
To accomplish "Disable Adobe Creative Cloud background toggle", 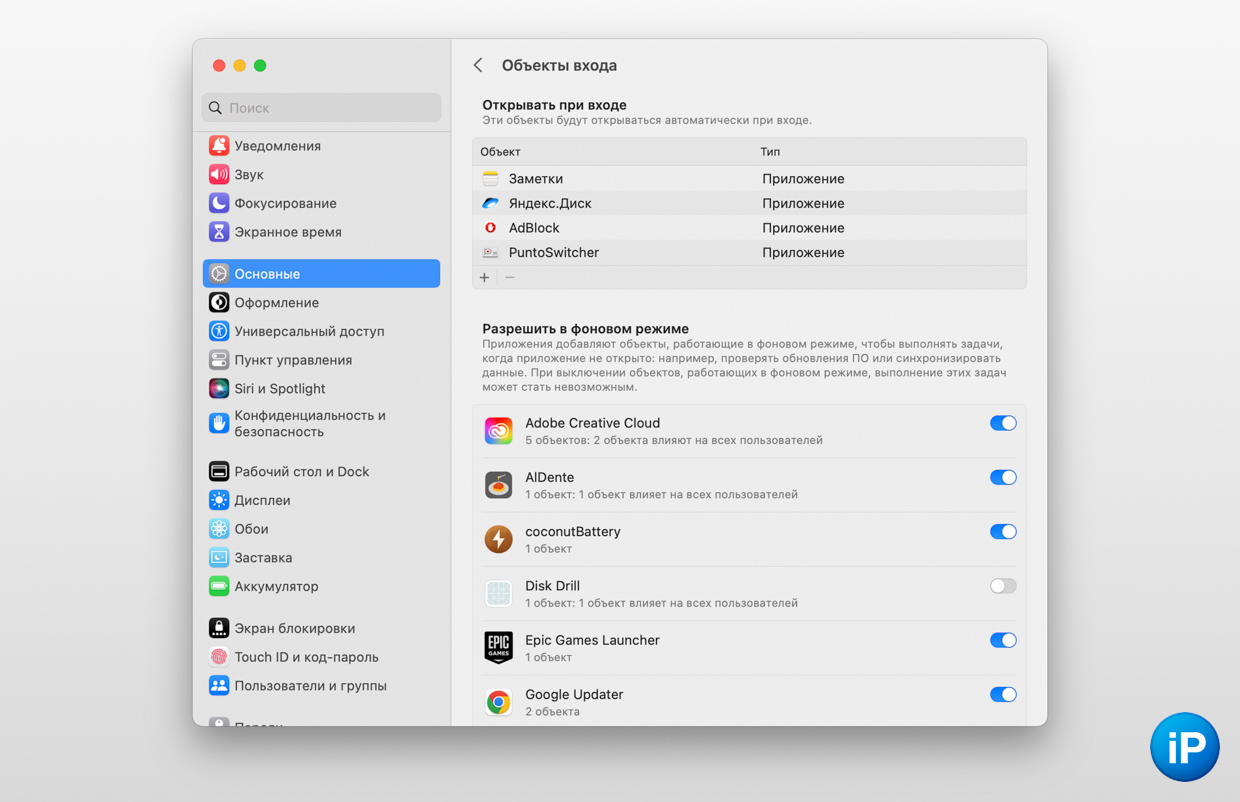I will pyautogui.click(x=1002, y=423).
